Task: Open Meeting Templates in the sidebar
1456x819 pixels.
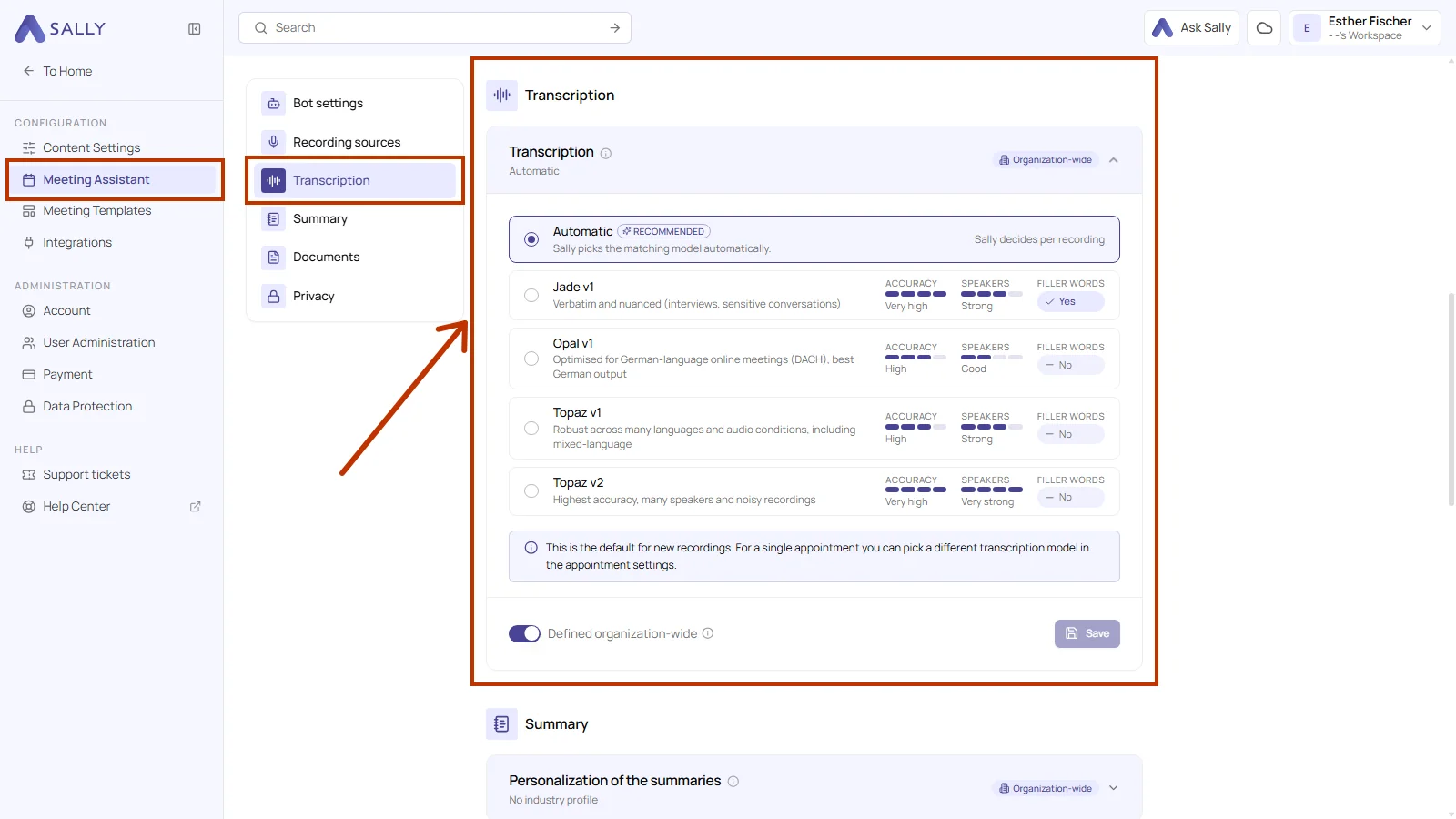Action: click(x=97, y=210)
